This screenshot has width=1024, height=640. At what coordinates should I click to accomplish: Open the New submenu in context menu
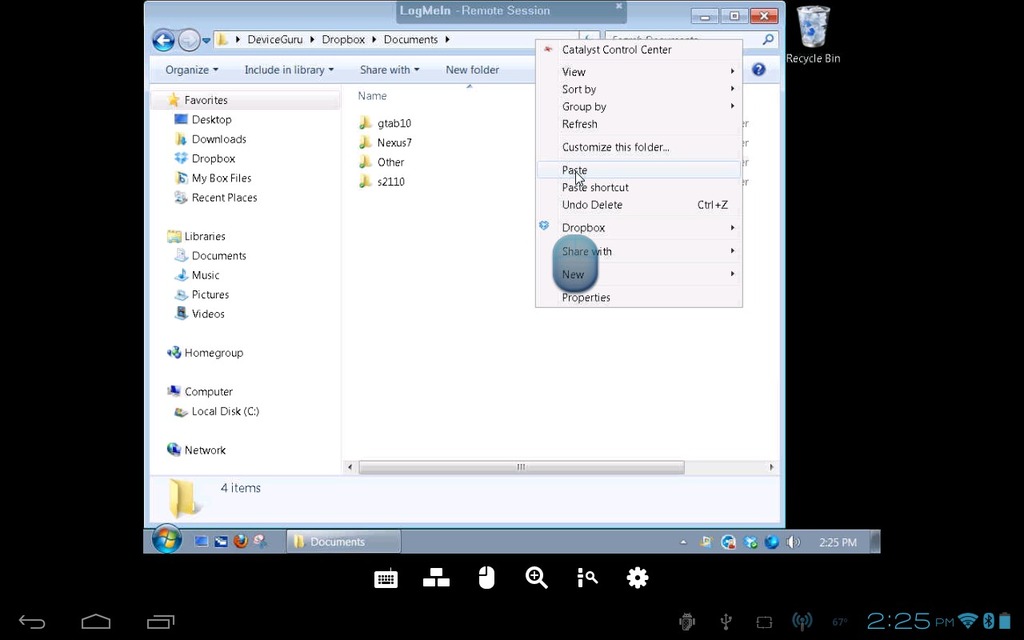pyautogui.click(x=639, y=274)
